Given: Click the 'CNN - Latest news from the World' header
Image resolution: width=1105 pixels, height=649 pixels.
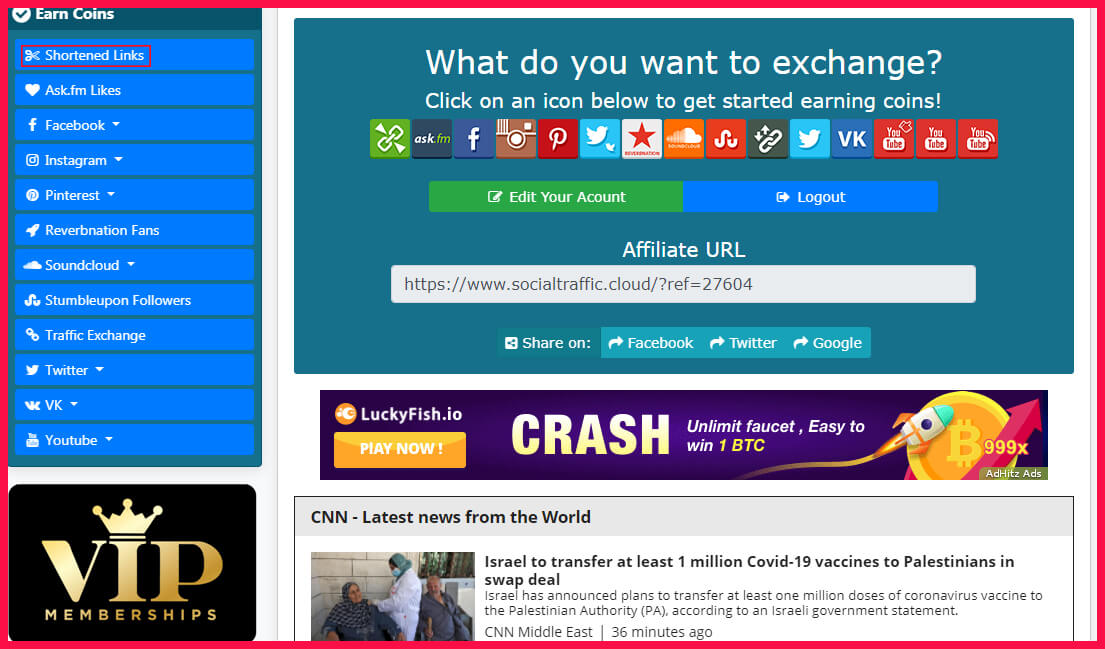Looking at the screenshot, I should coord(450,517).
